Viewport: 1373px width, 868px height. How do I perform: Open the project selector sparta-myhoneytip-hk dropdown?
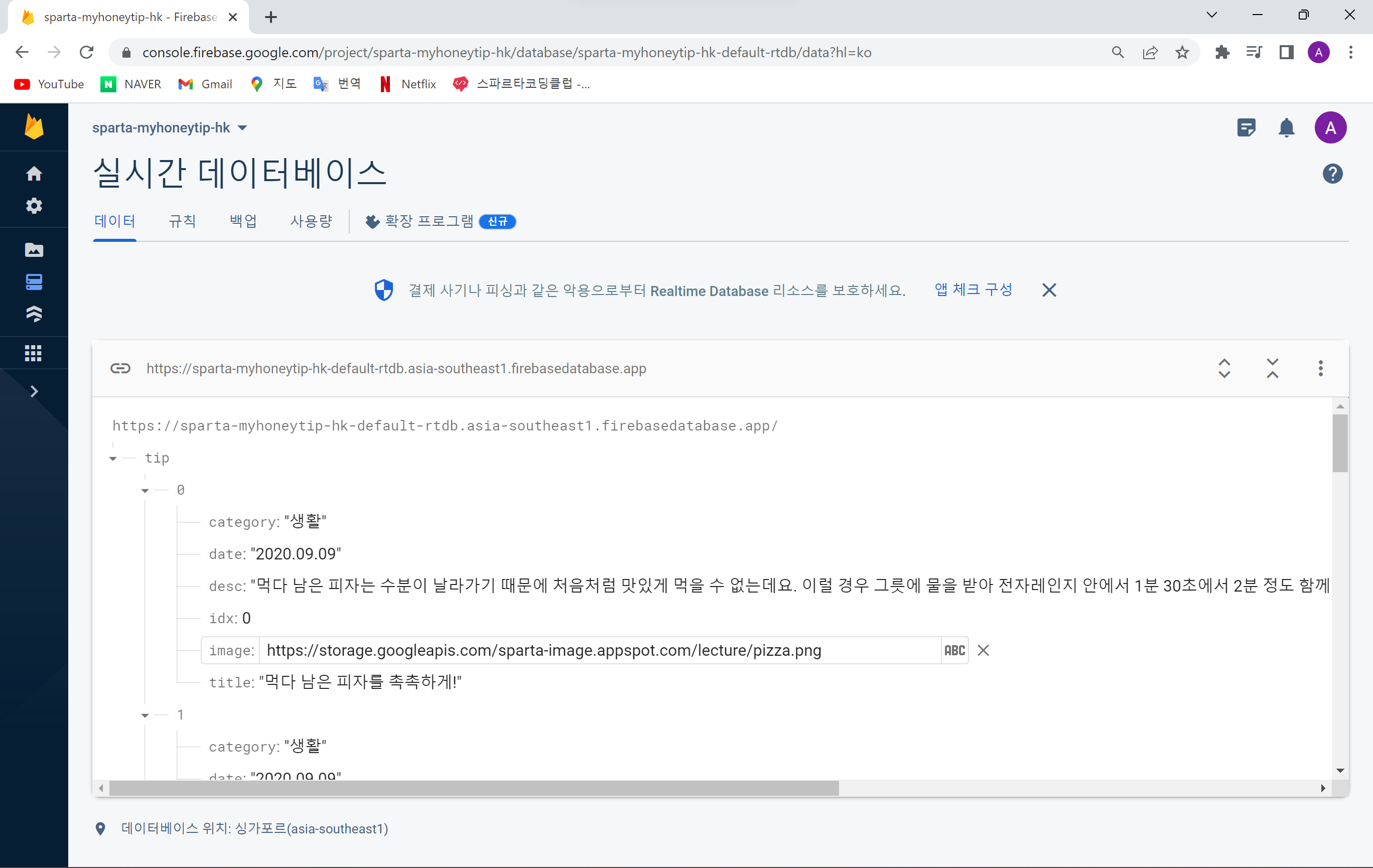tap(170, 127)
